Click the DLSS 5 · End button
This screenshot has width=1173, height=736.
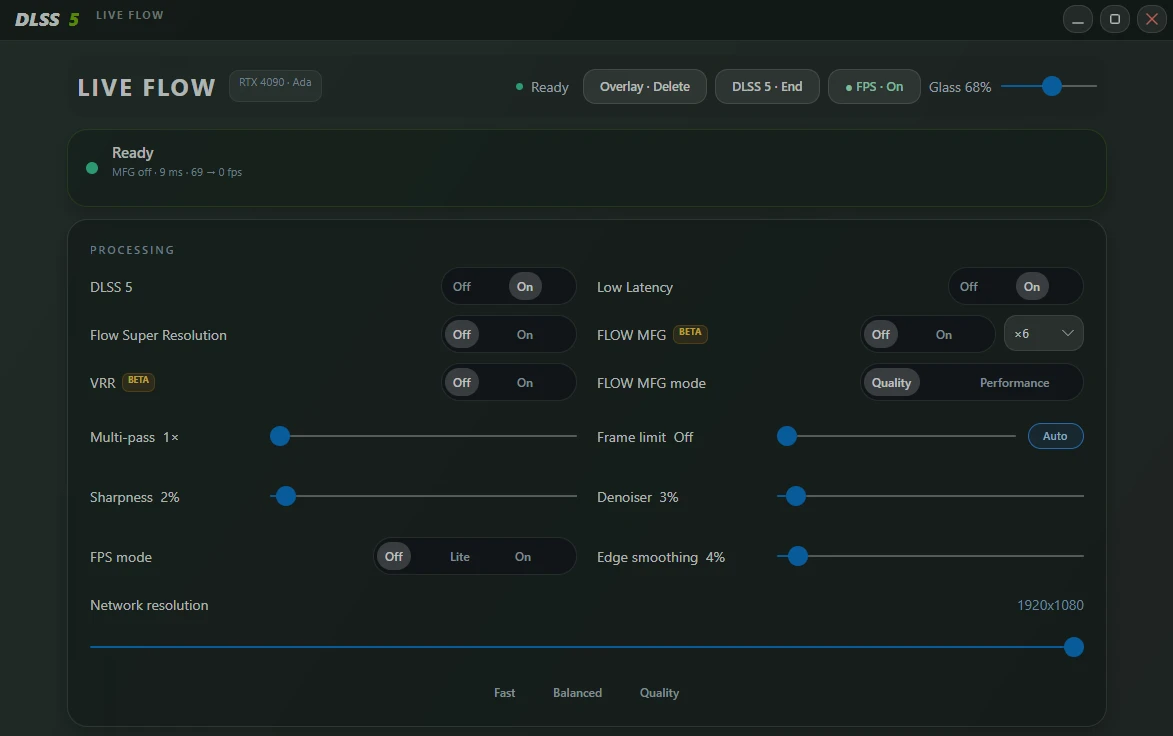tap(767, 87)
